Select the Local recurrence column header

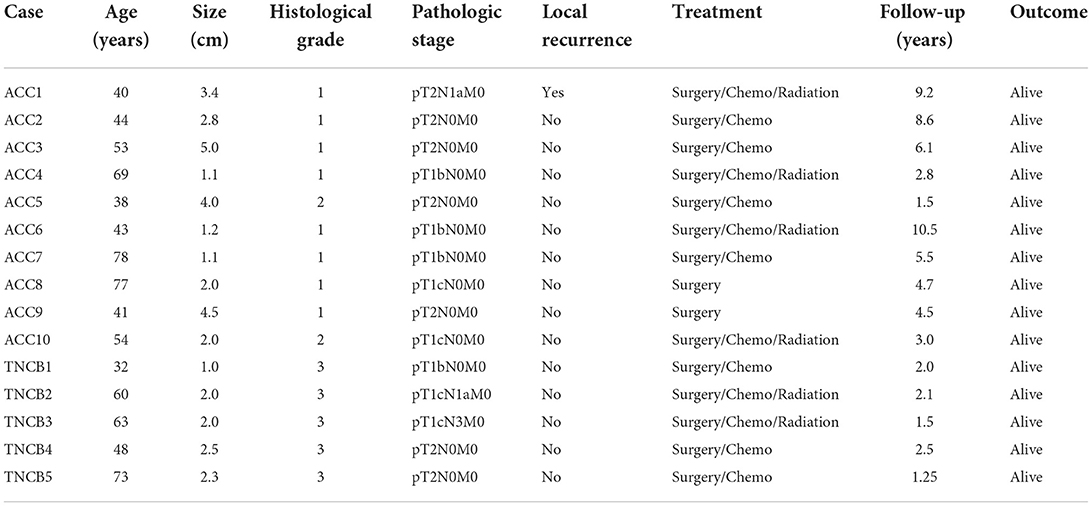(x=586, y=26)
